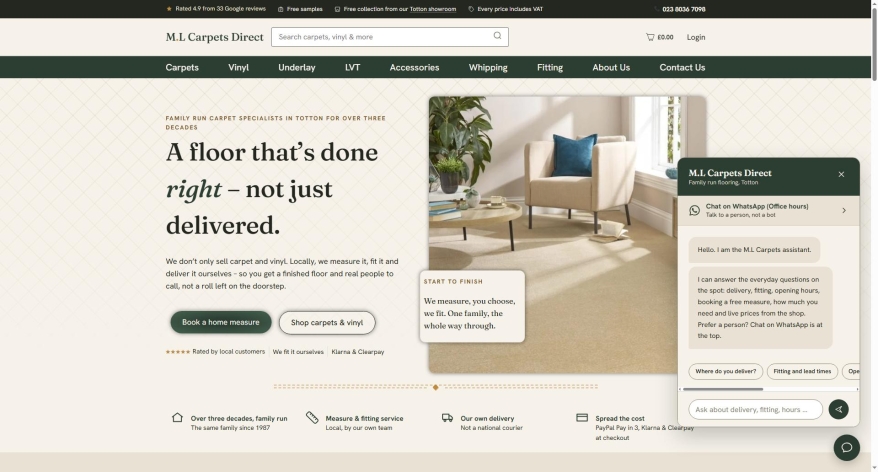Click 'Free samples' text in top bar
The height and width of the screenshot is (472, 878).
304,9
